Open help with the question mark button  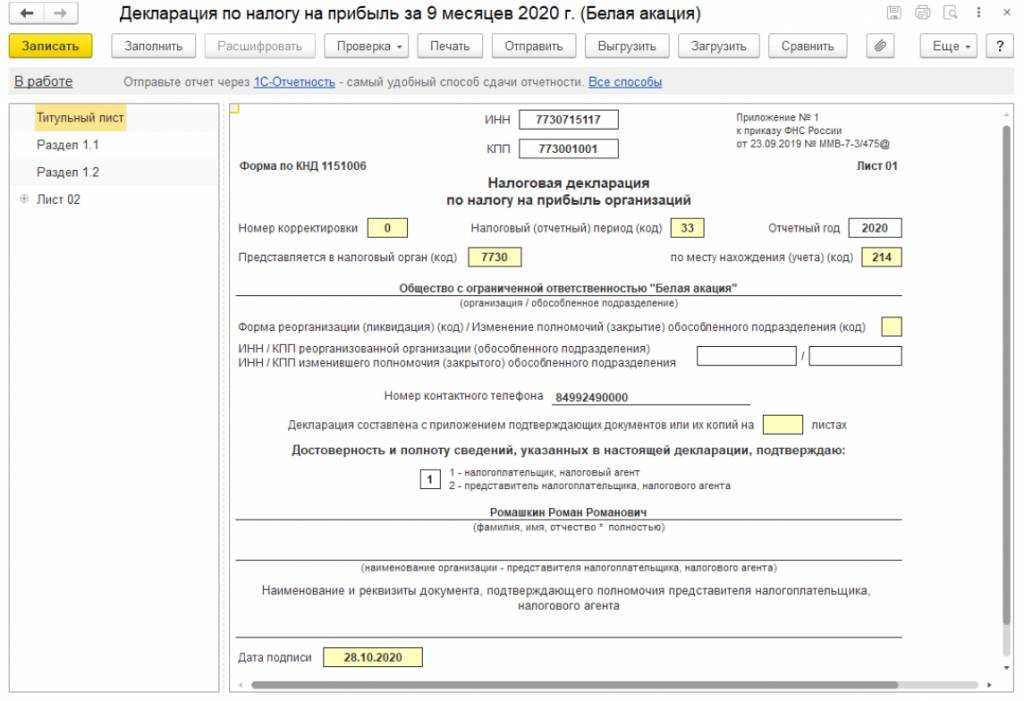(x=999, y=46)
